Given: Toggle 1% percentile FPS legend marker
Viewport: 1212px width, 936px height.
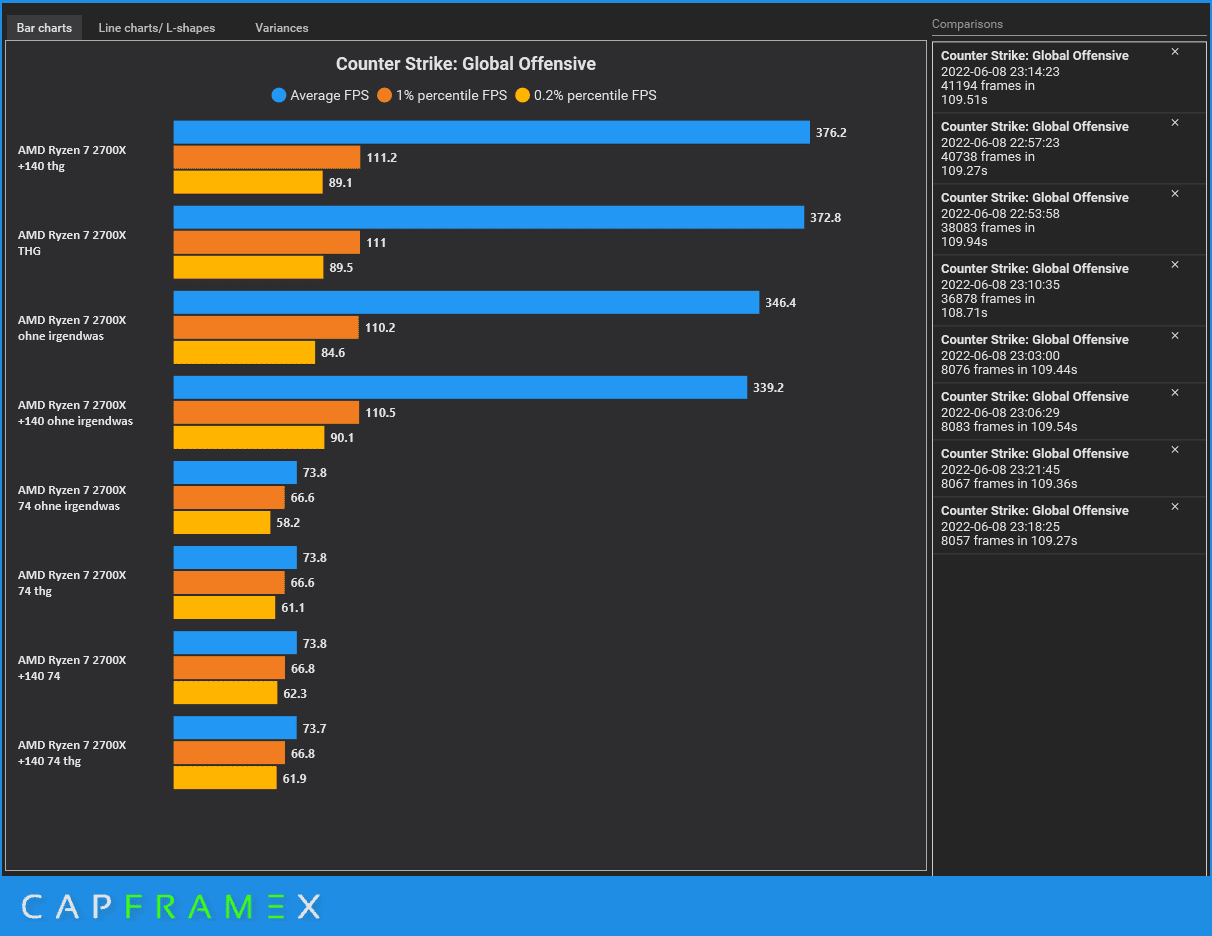Looking at the screenshot, I should click(385, 96).
